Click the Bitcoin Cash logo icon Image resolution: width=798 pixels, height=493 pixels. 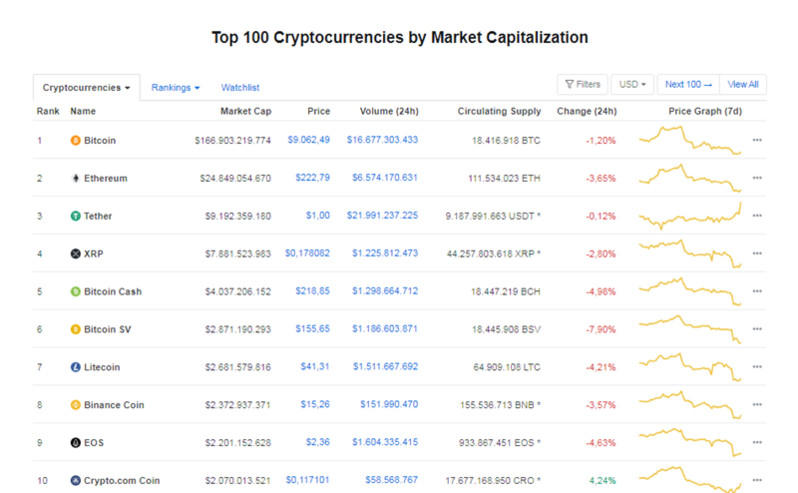pyautogui.click(x=75, y=292)
